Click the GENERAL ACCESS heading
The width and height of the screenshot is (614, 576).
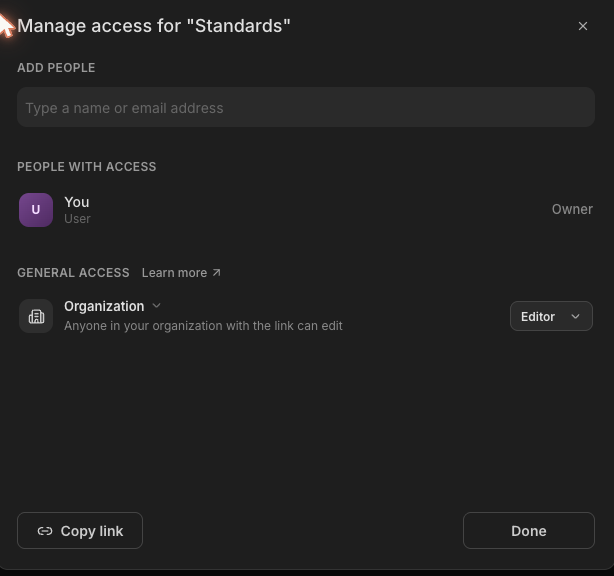pos(73,273)
